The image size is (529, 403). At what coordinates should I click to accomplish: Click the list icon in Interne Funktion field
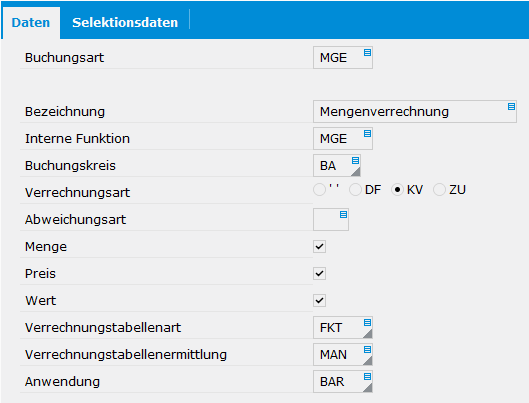pyautogui.click(x=367, y=134)
